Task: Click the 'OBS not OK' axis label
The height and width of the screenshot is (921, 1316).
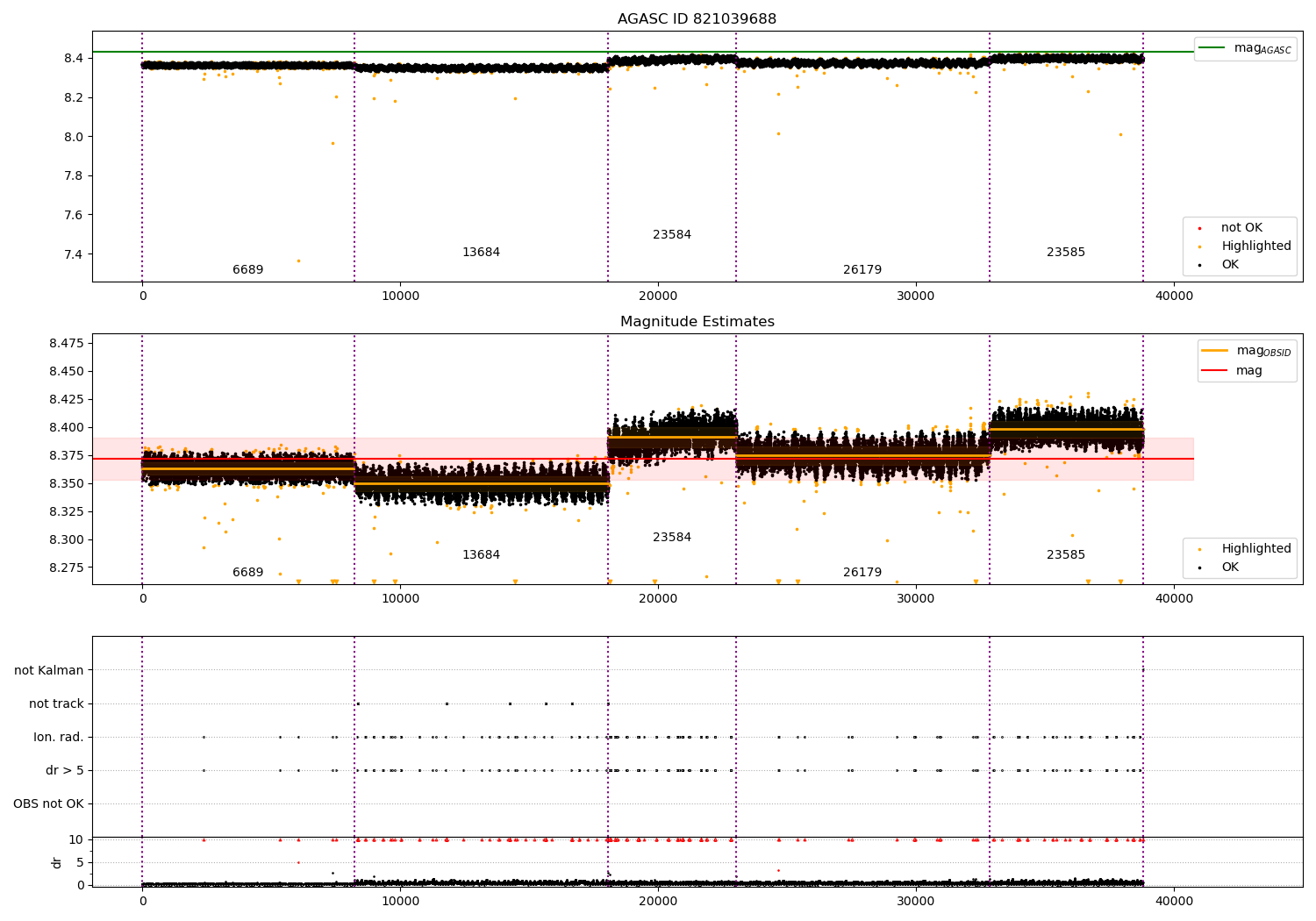Action: 48,804
